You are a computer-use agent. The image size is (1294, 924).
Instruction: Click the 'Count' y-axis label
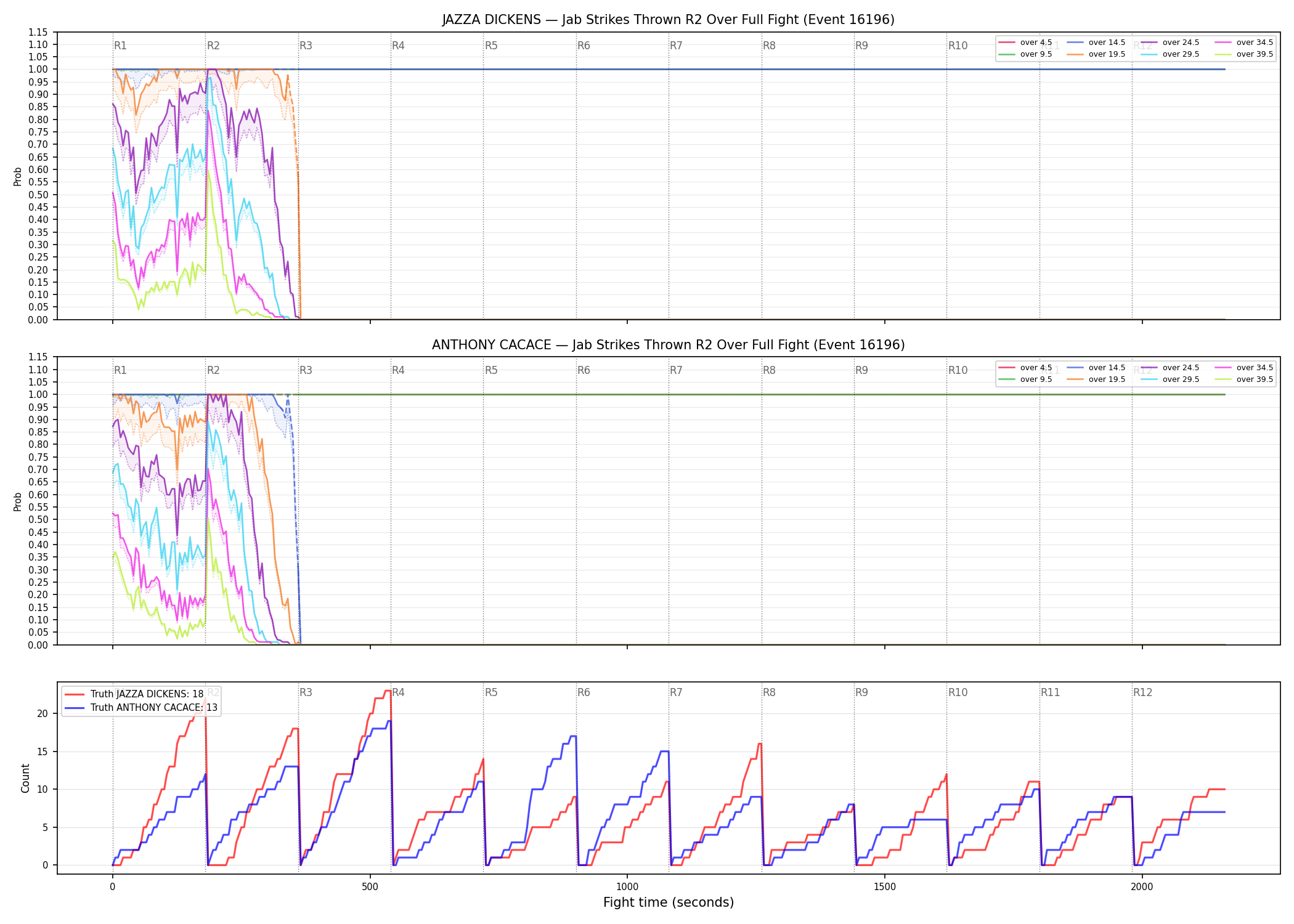25,778
